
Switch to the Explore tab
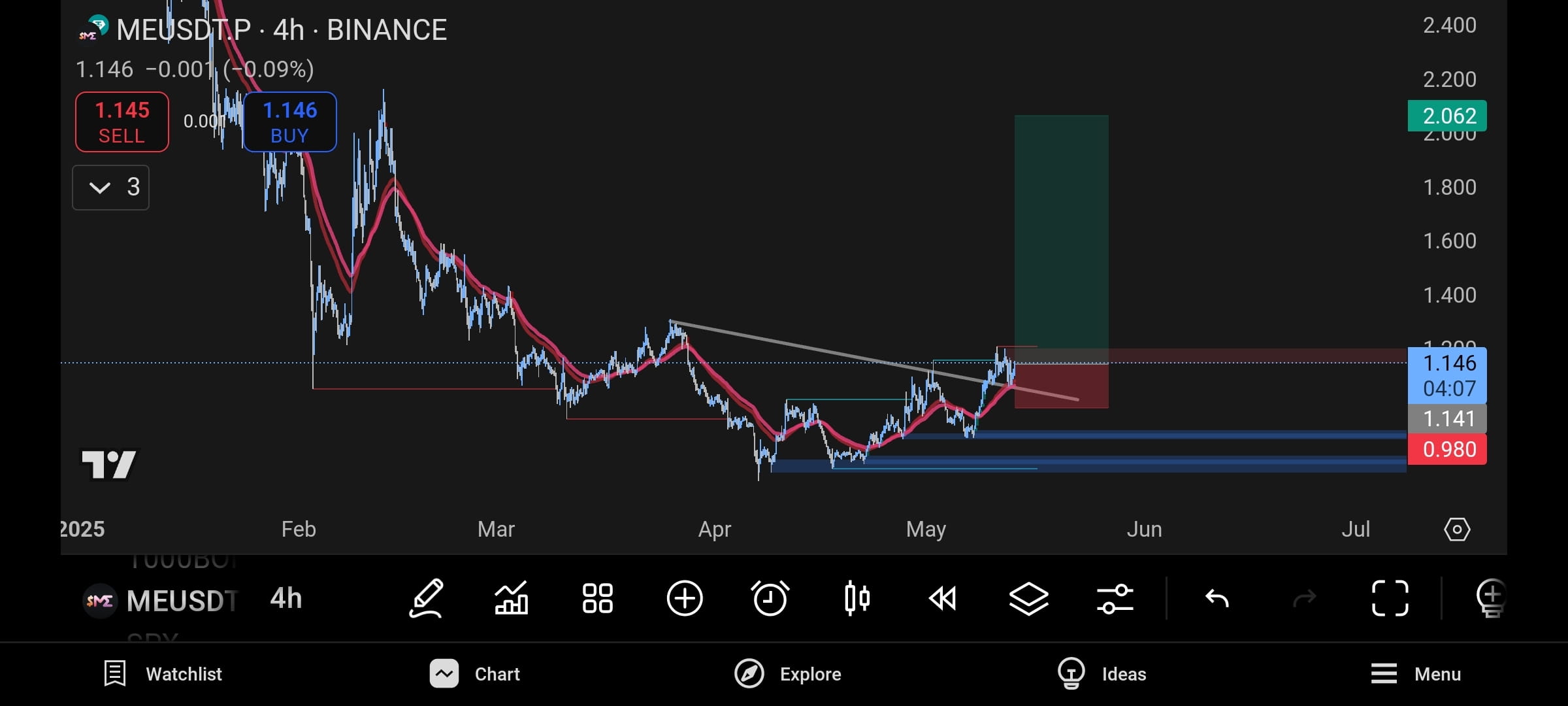pyautogui.click(x=788, y=674)
